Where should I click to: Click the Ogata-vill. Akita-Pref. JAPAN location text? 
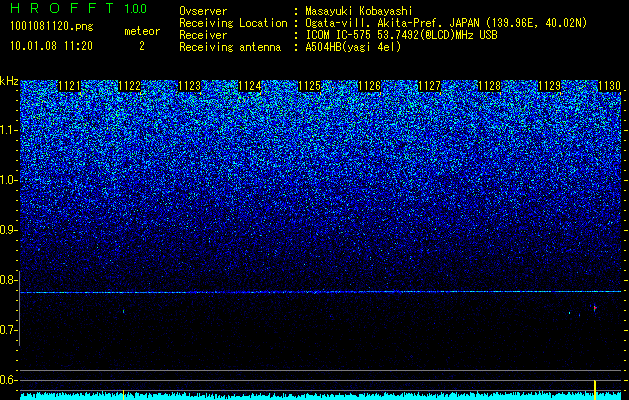click(x=448, y=23)
